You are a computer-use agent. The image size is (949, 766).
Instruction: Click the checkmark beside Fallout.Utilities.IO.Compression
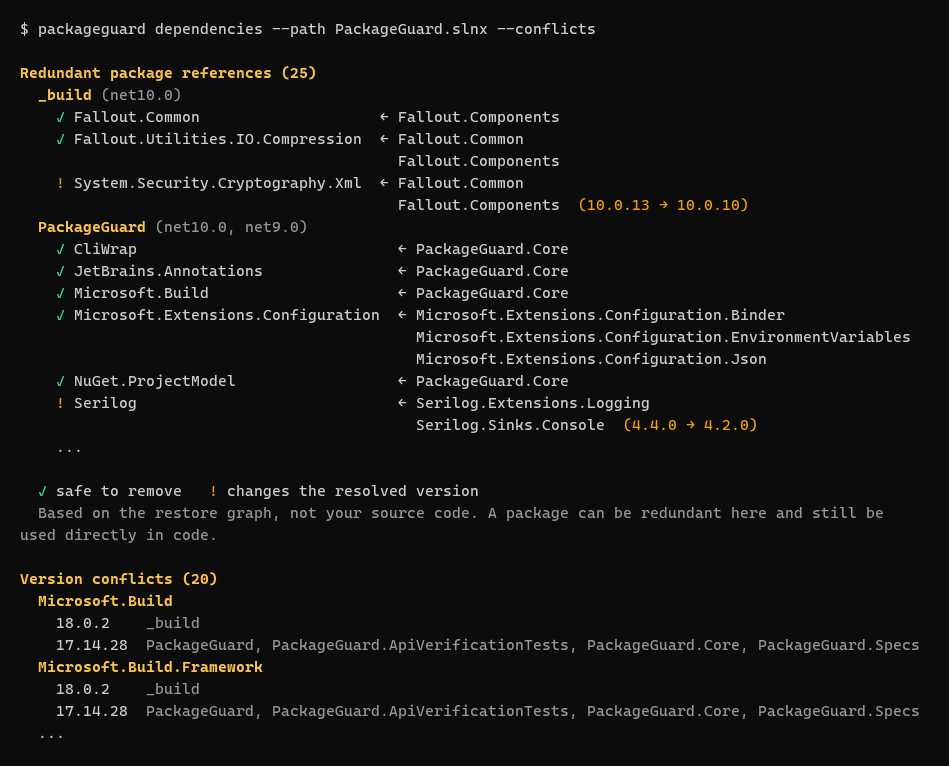pos(61,139)
